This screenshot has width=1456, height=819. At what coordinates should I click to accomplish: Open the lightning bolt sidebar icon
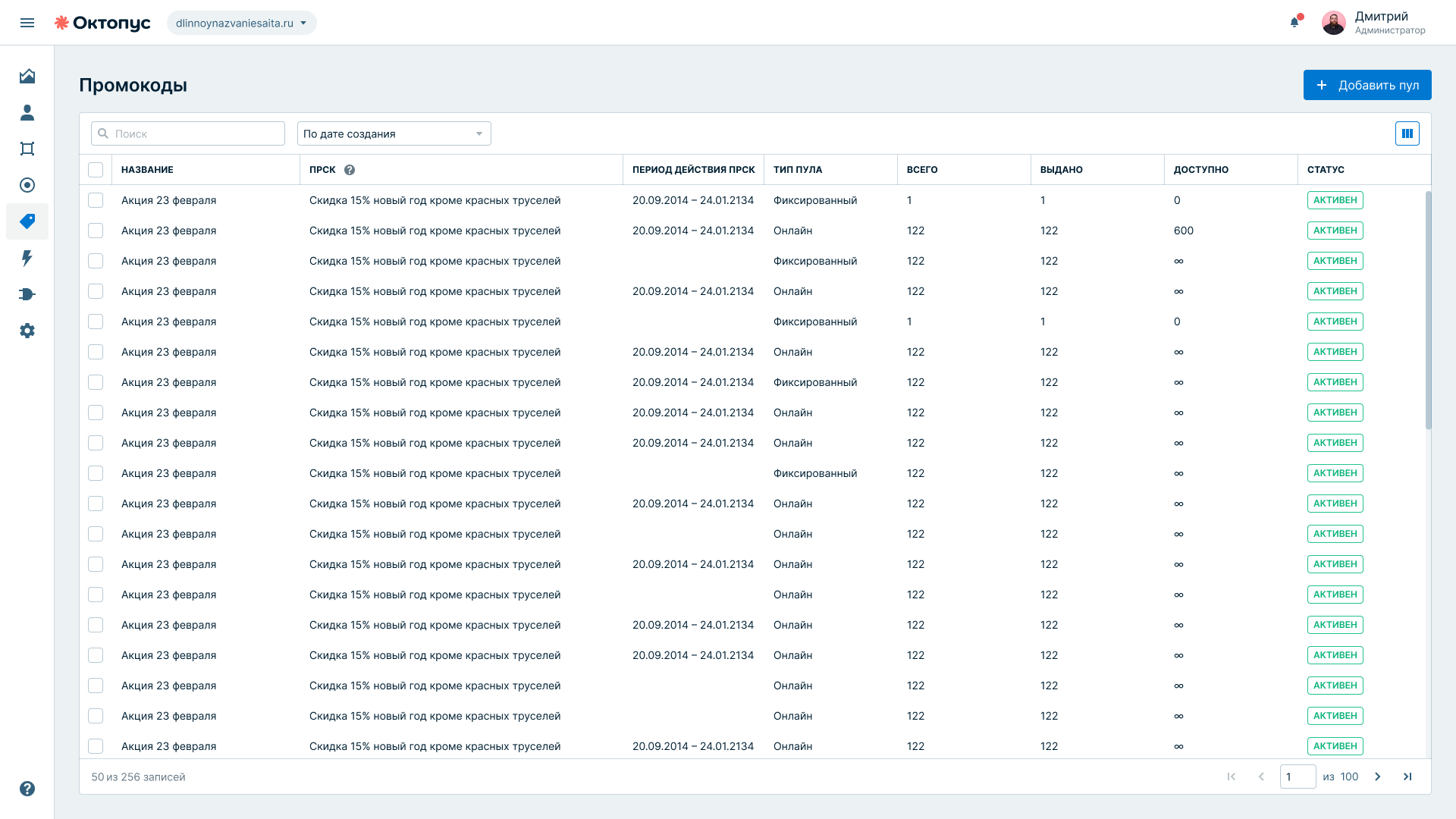click(x=27, y=258)
